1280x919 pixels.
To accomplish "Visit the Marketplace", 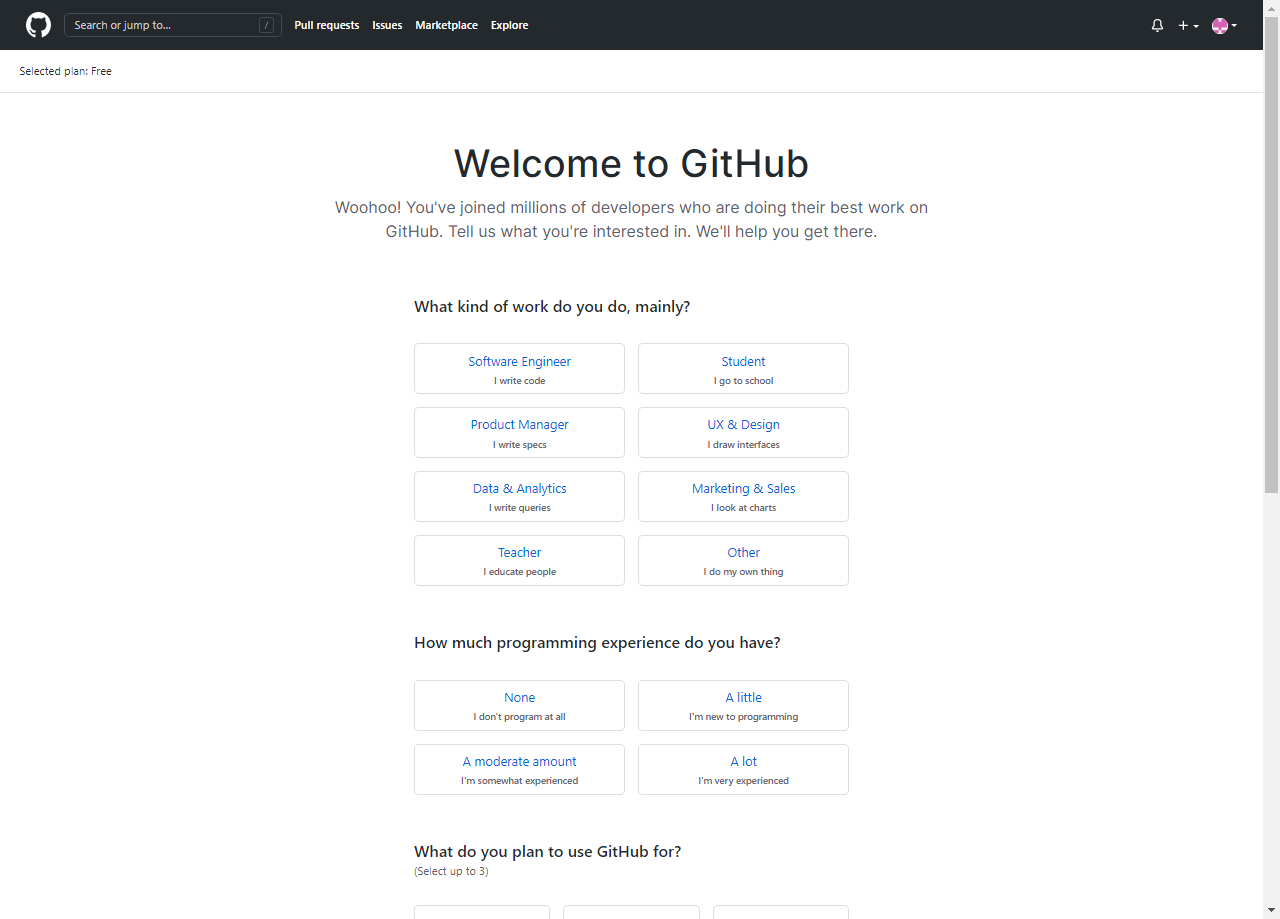I will click(446, 25).
